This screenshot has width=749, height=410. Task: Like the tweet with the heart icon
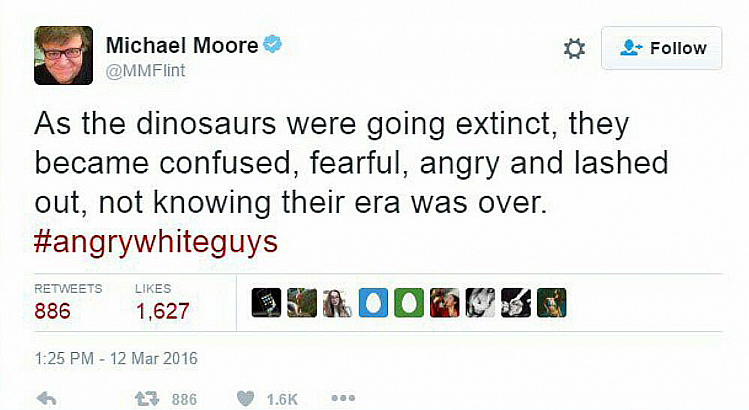(245, 398)
